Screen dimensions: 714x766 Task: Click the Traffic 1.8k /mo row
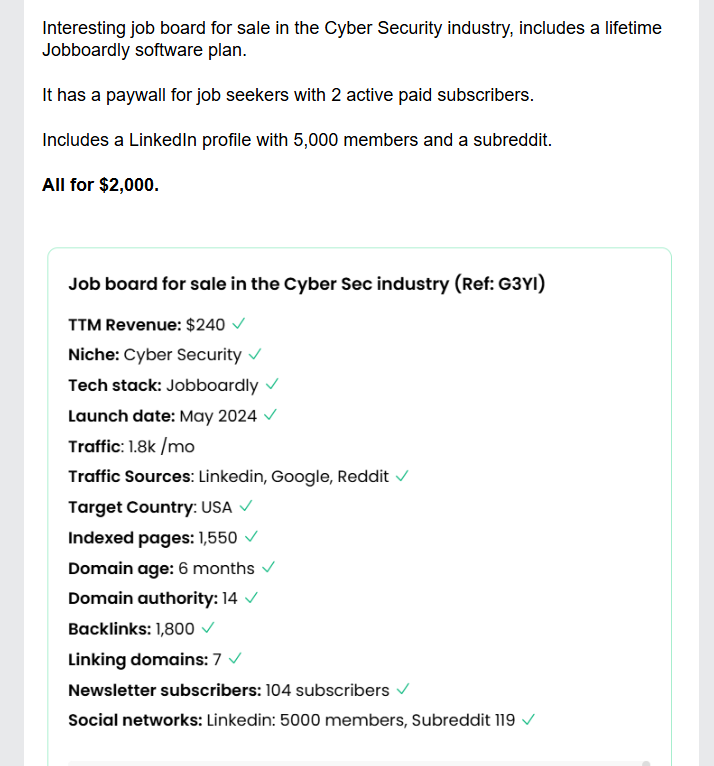(131, 446)
